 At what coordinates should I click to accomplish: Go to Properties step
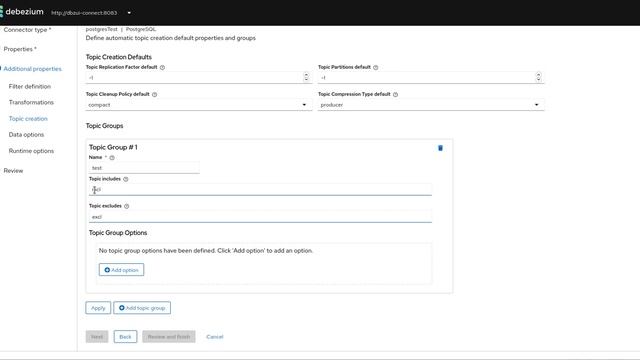point(20,49)
